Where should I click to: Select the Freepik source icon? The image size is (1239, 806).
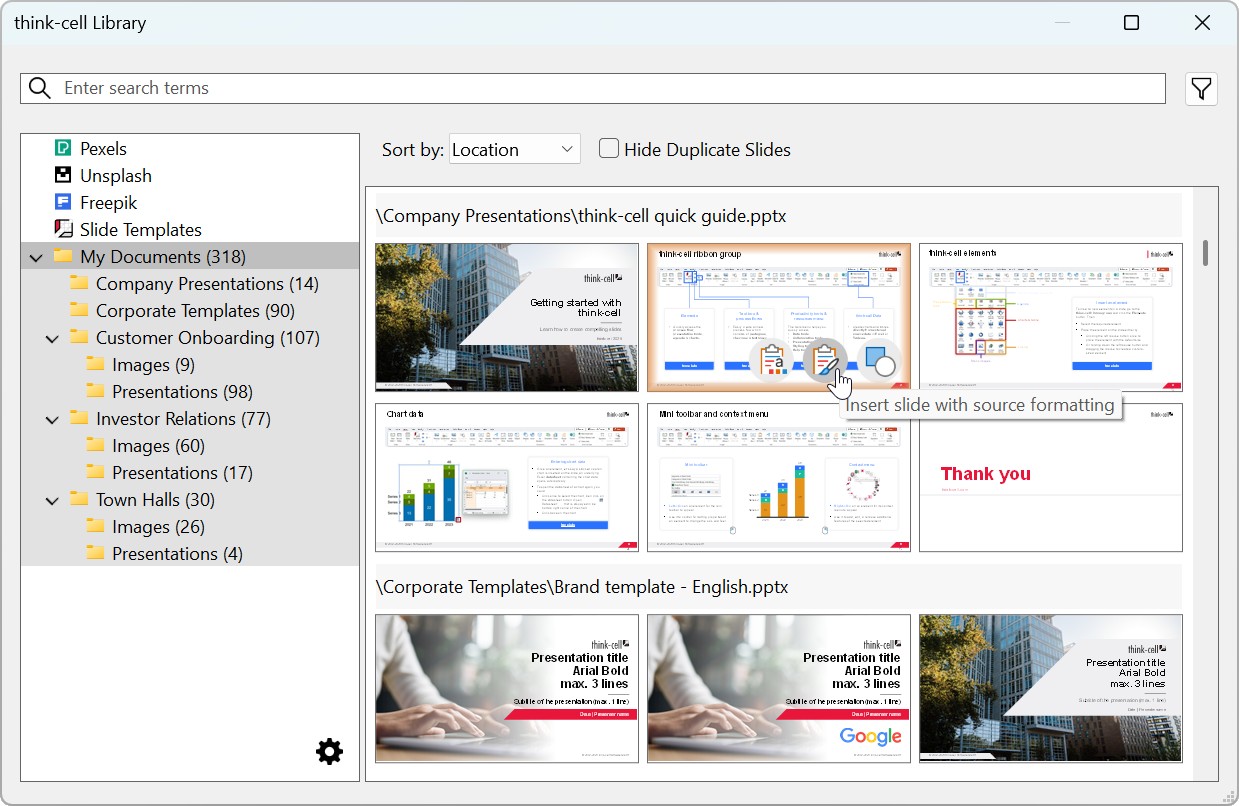(63, 202)
